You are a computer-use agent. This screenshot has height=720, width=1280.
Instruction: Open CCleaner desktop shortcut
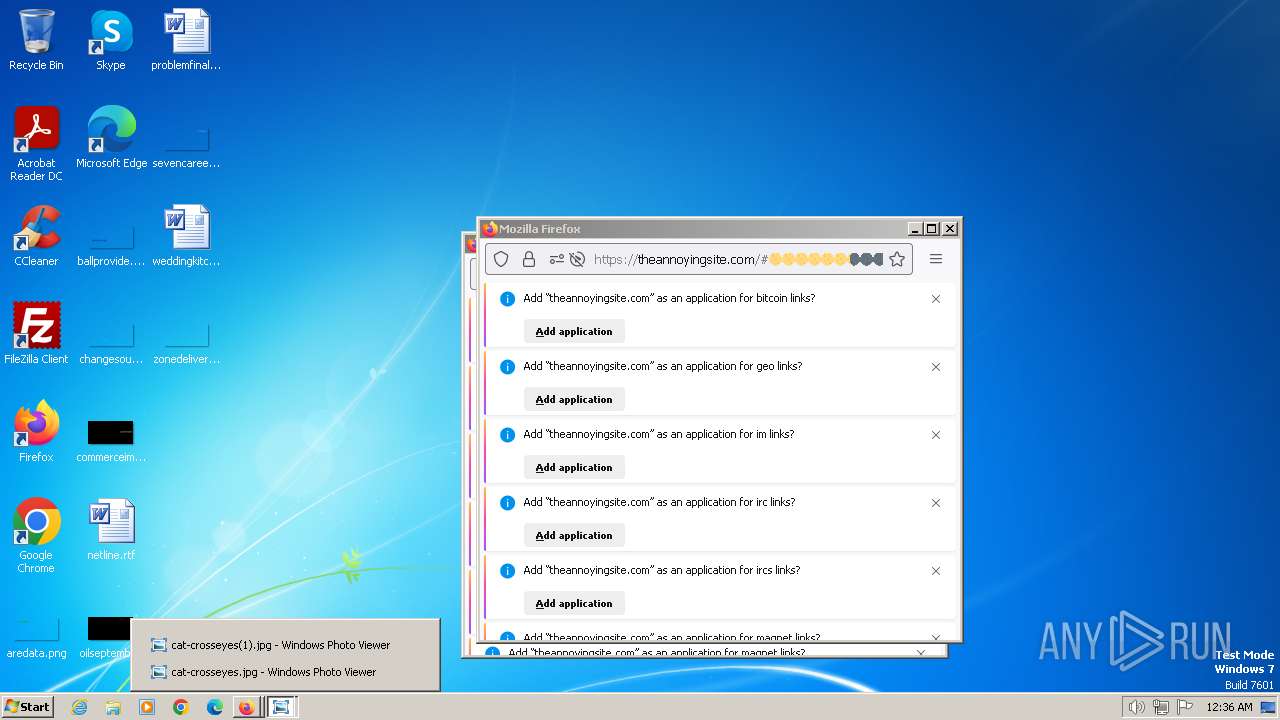pyautogui.click(x=36, y=236)
